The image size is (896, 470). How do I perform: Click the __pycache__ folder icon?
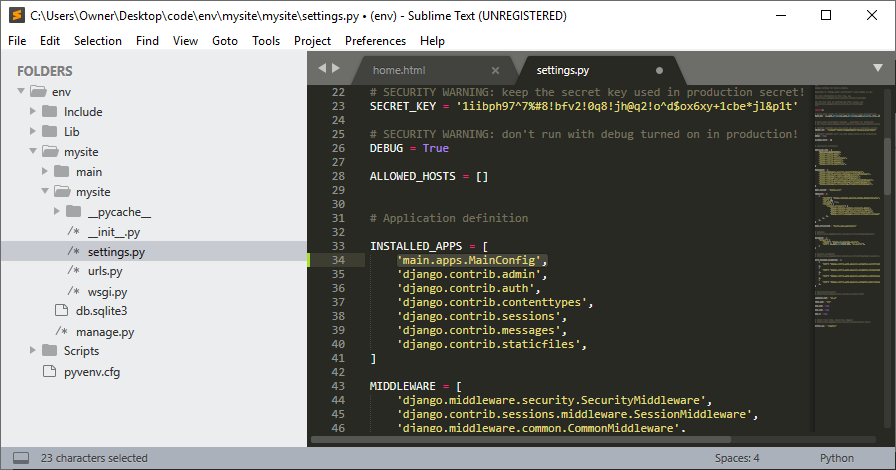click(74, 212)
